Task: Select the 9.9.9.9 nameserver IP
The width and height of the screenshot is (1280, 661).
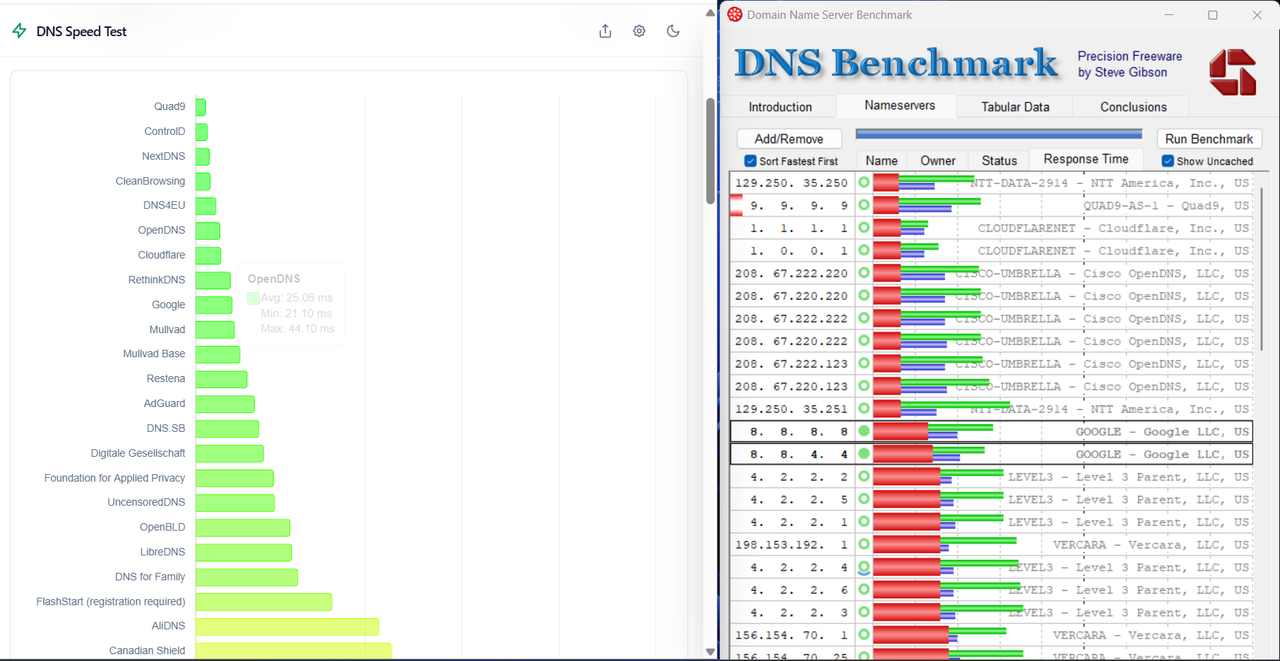Action: click(799, 206)
